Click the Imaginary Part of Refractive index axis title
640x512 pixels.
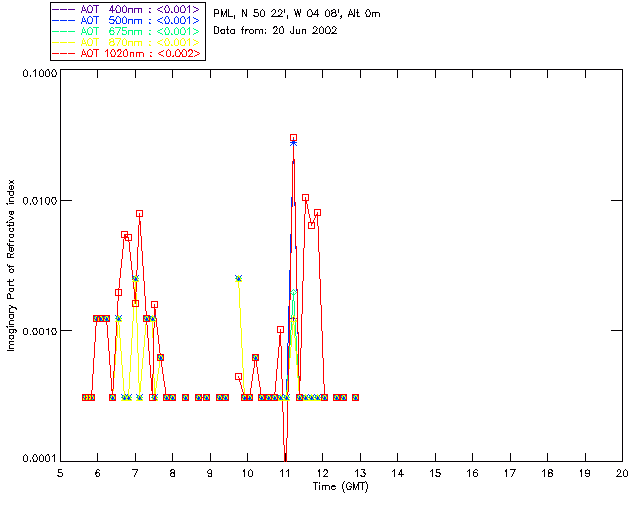(11, 265)
